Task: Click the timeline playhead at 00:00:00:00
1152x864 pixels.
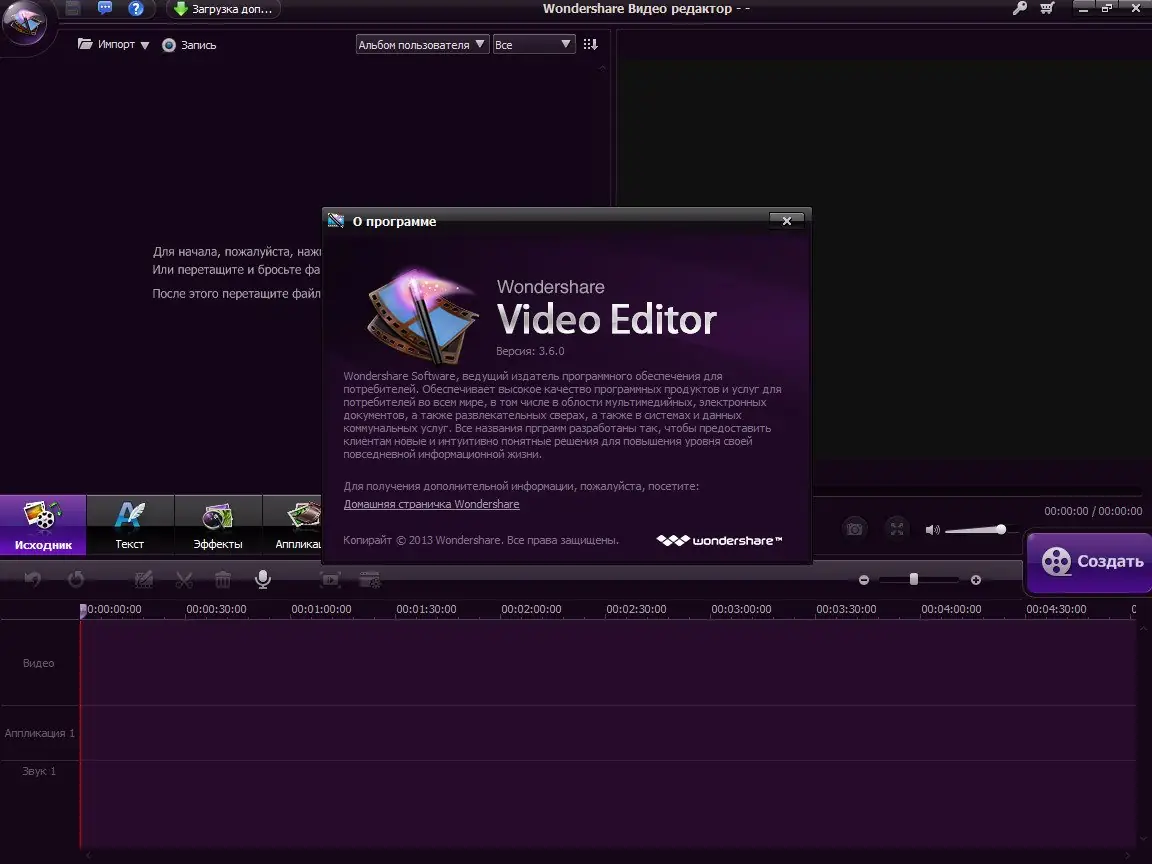Action: coord(83,611)
